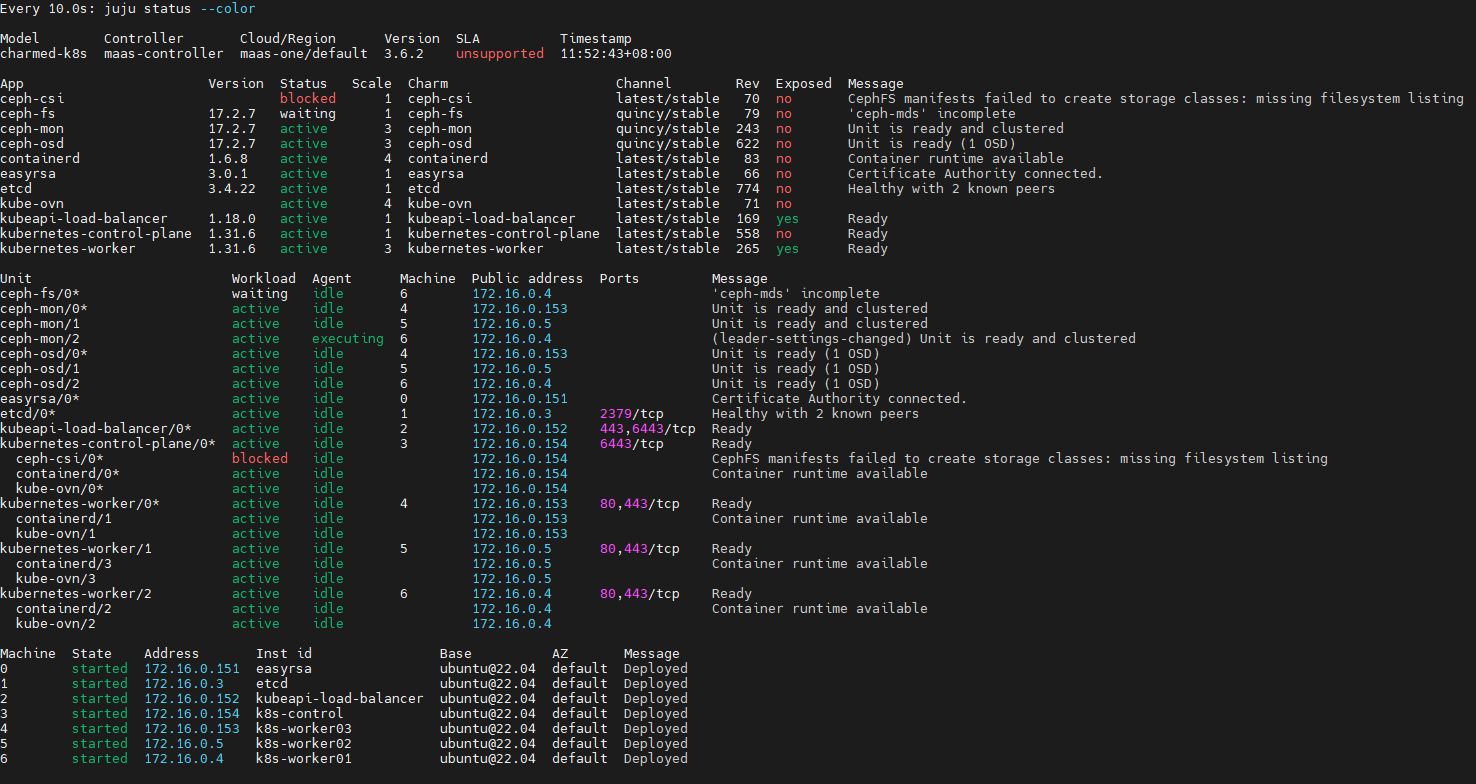The height and width of the screenshot is (784, 1476).
Task: Select 'started' state for machine 0
Action: 100,669
